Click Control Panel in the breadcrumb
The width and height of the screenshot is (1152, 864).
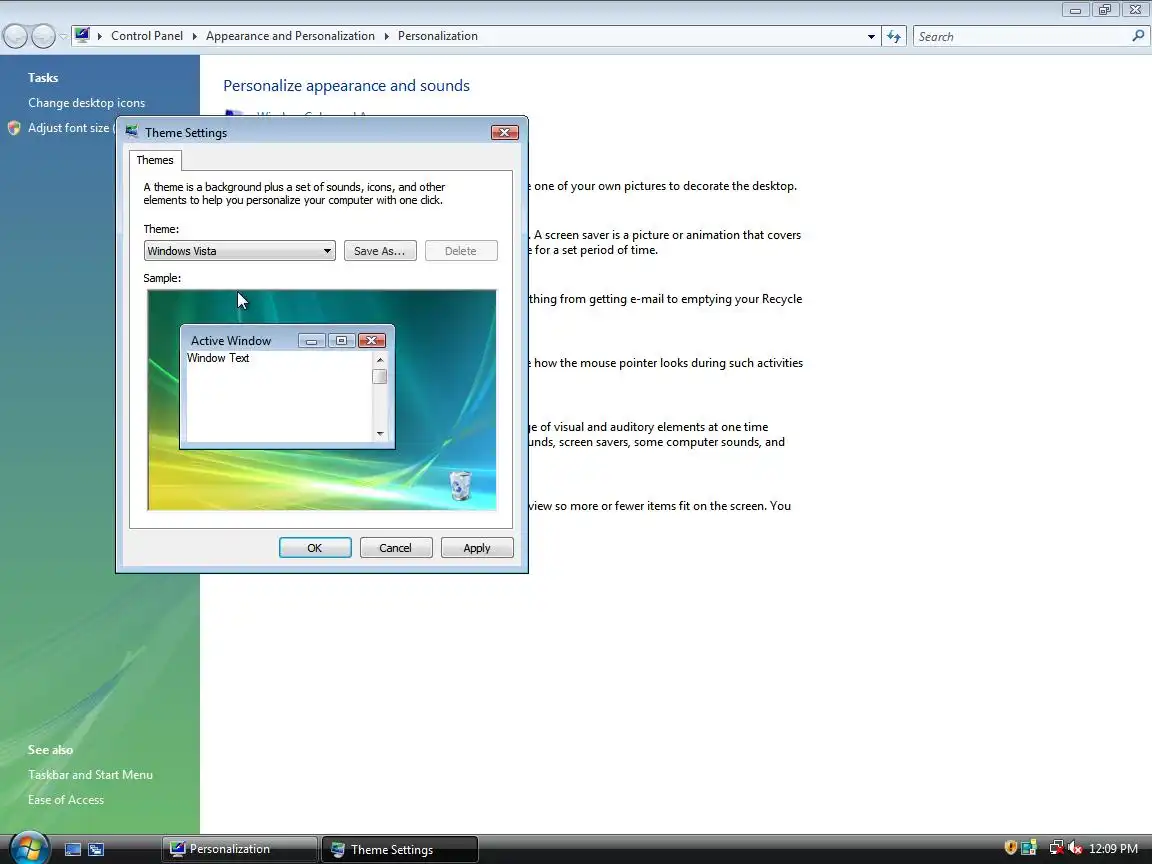[147, 36]
